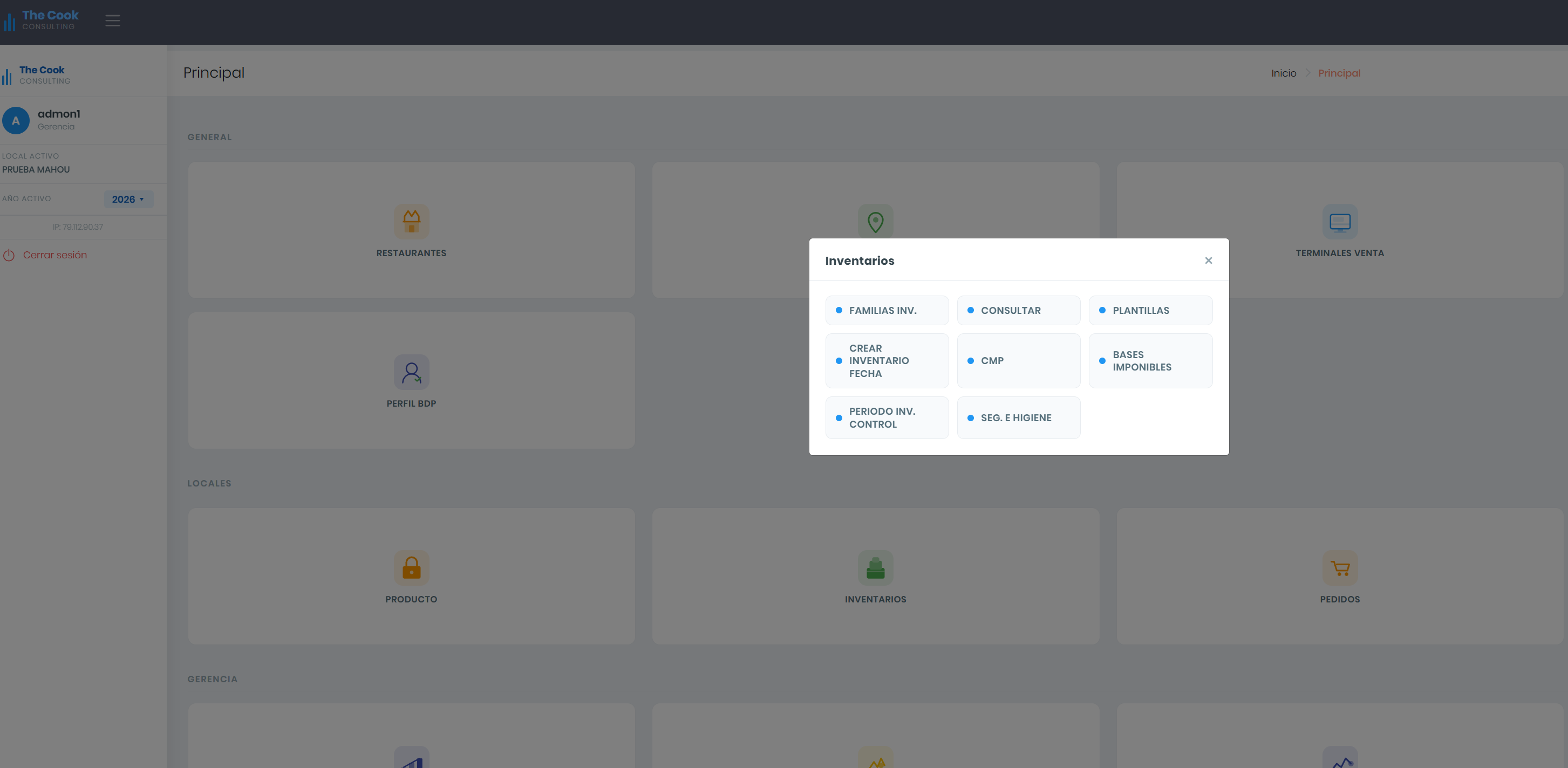This screenshot has height=768, width=1568.
Task: Click the PEDIDOS card label
Action: coord(1340,599)
